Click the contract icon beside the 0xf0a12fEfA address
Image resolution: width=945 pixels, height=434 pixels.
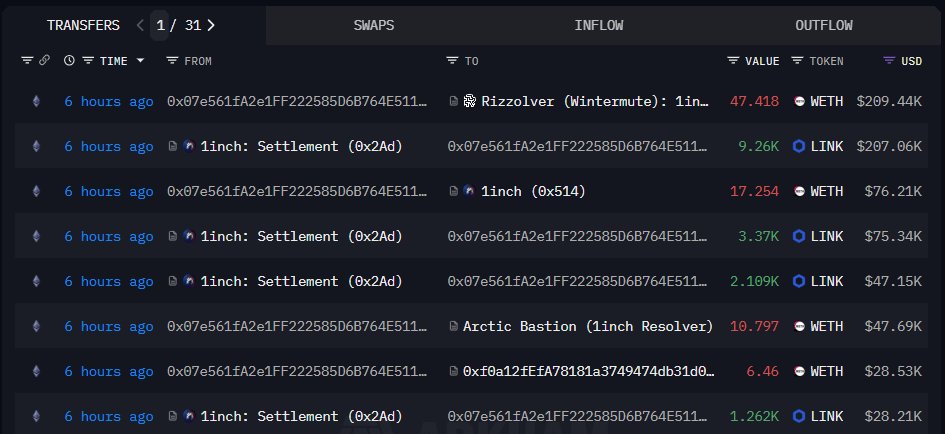coord(453,371)
